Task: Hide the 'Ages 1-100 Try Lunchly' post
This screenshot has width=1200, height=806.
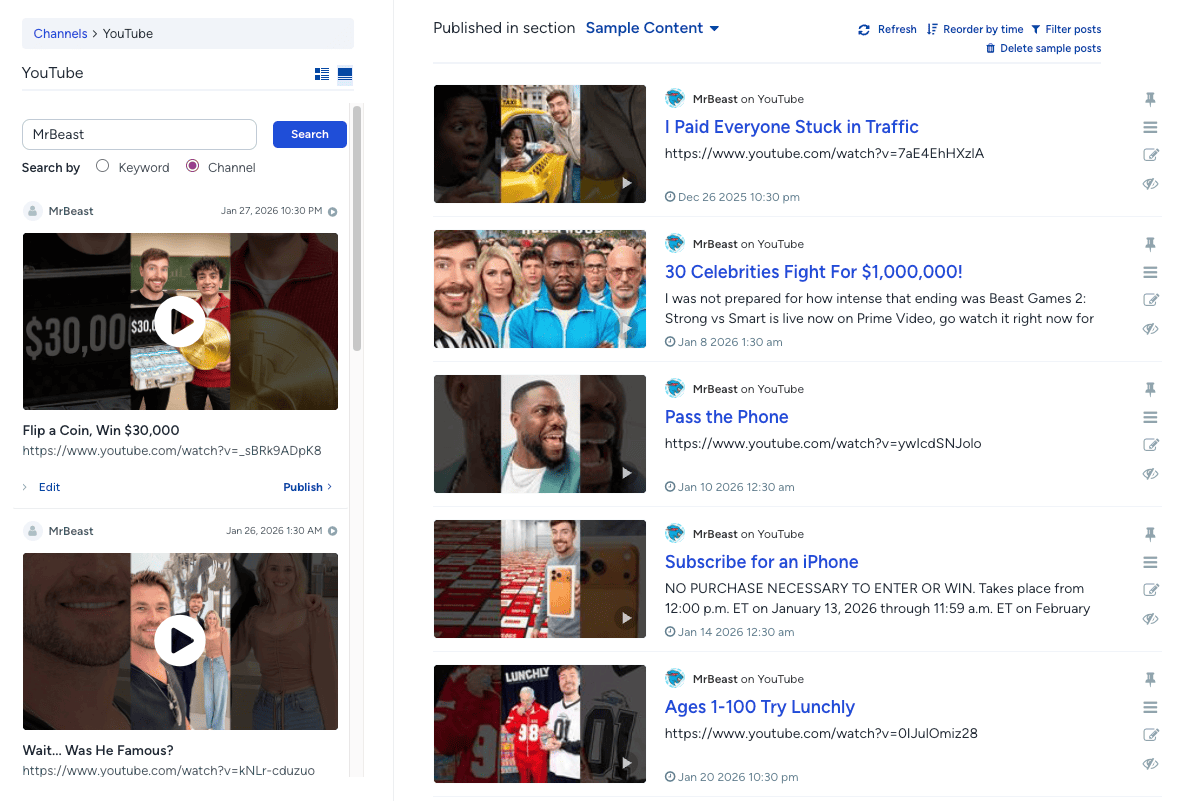Action: pos(1150,764)
